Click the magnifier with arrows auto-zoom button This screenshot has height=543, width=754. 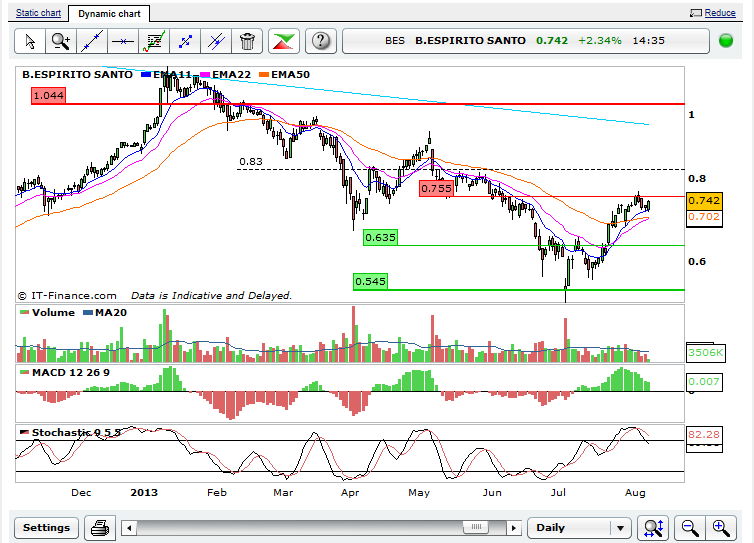(x=653, y=528)
